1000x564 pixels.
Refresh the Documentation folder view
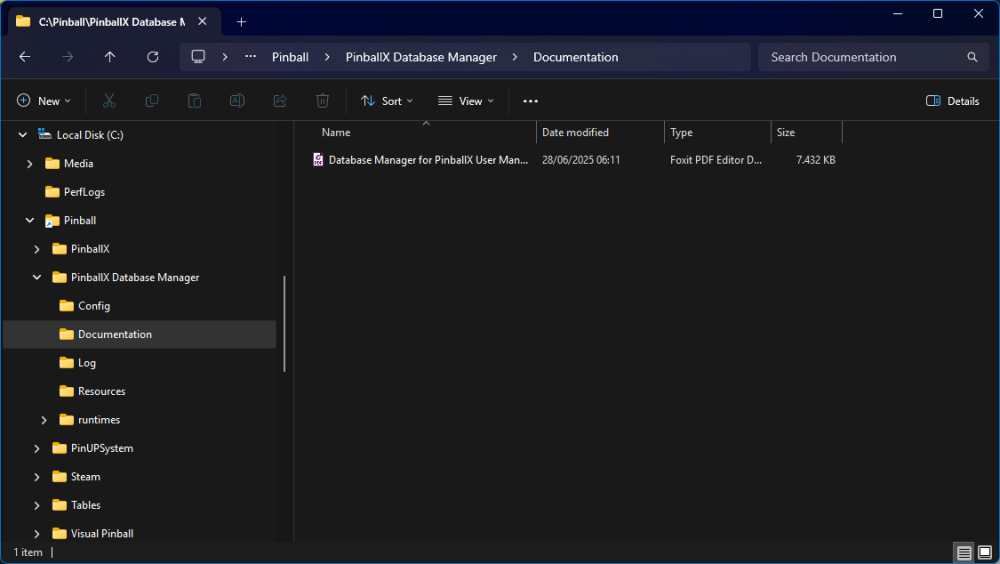tap(152, 57)
